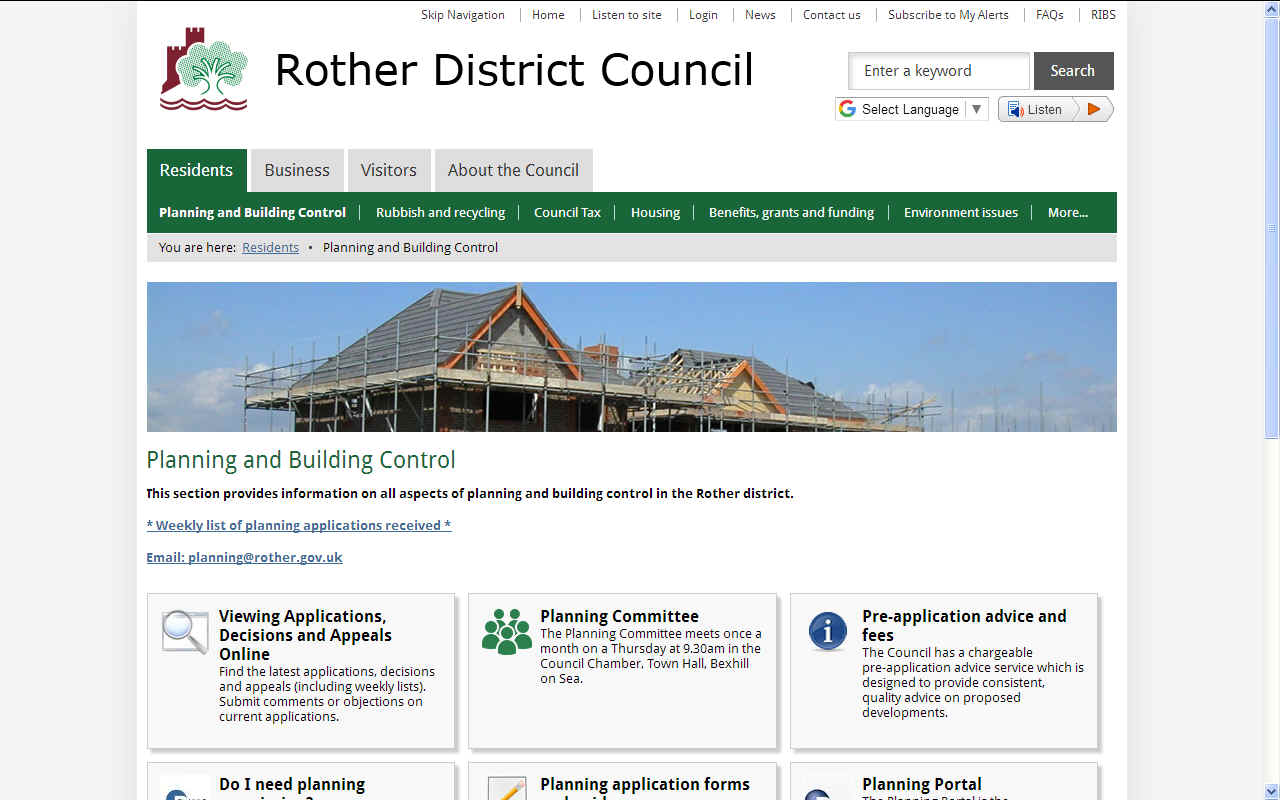The width and height of the screenshot is (1280, 800).
Task: Click Subscribe to My Alerts link
Action: [948, 15]
